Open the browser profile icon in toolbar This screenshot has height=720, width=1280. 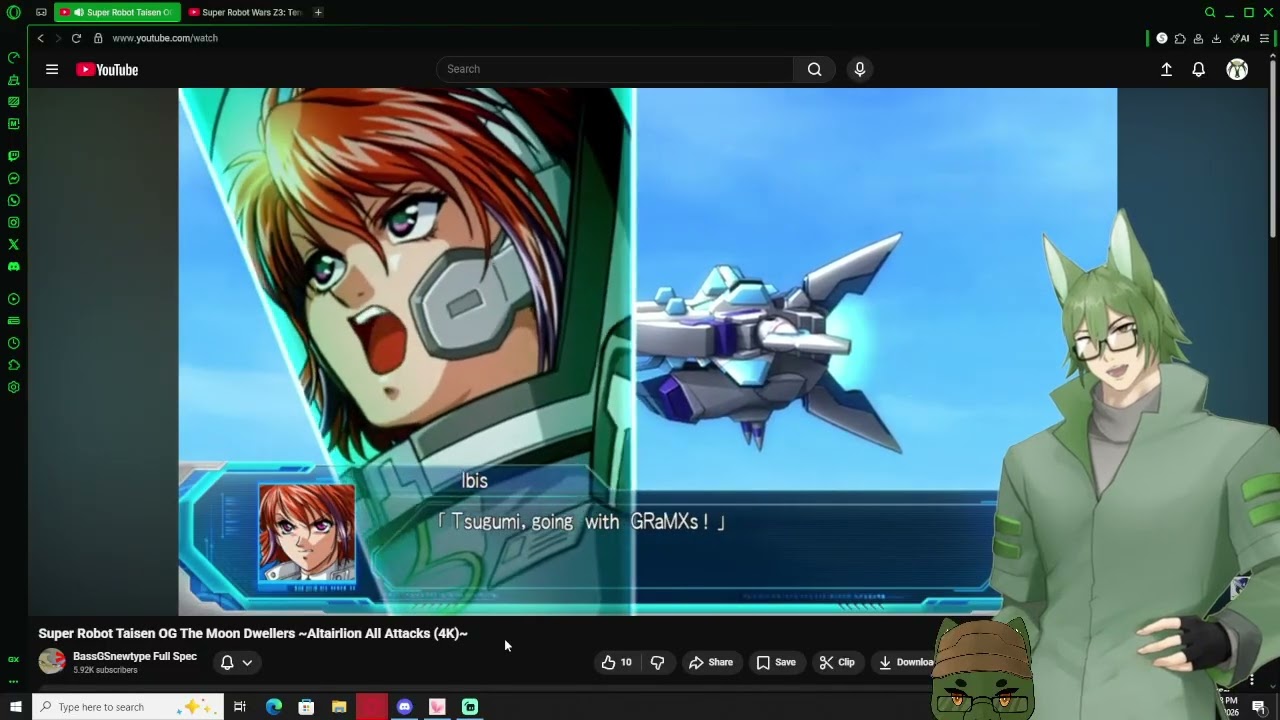pos(1198,38)
